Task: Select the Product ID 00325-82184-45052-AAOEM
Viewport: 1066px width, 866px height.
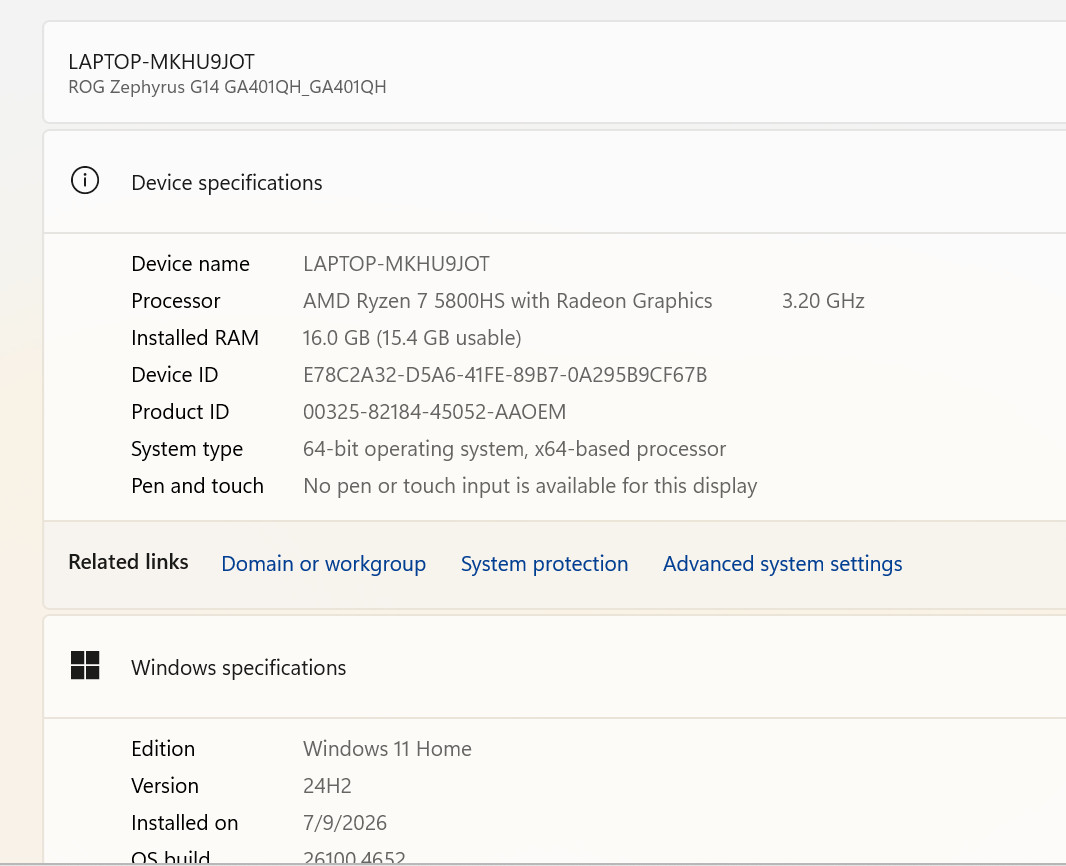Action: click(x=434, y=412)
